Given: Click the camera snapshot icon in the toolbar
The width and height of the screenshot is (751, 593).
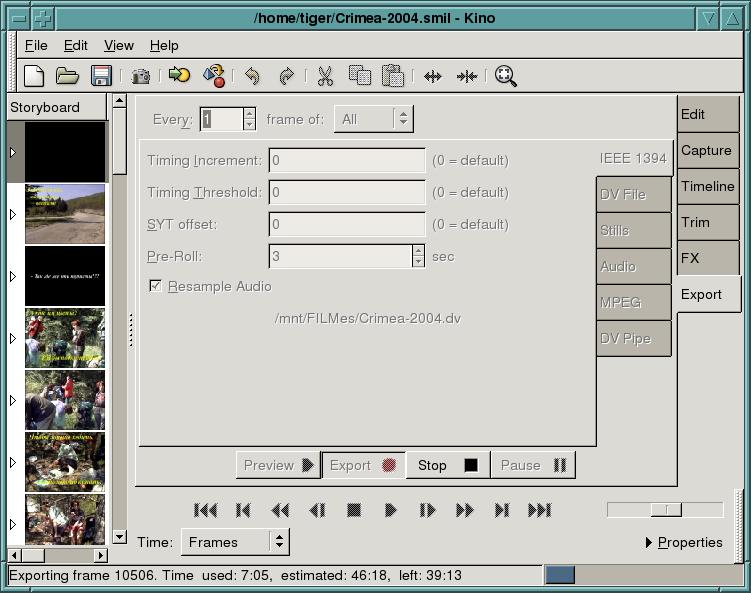Looking at the screenshot, I should click(141, 76).
